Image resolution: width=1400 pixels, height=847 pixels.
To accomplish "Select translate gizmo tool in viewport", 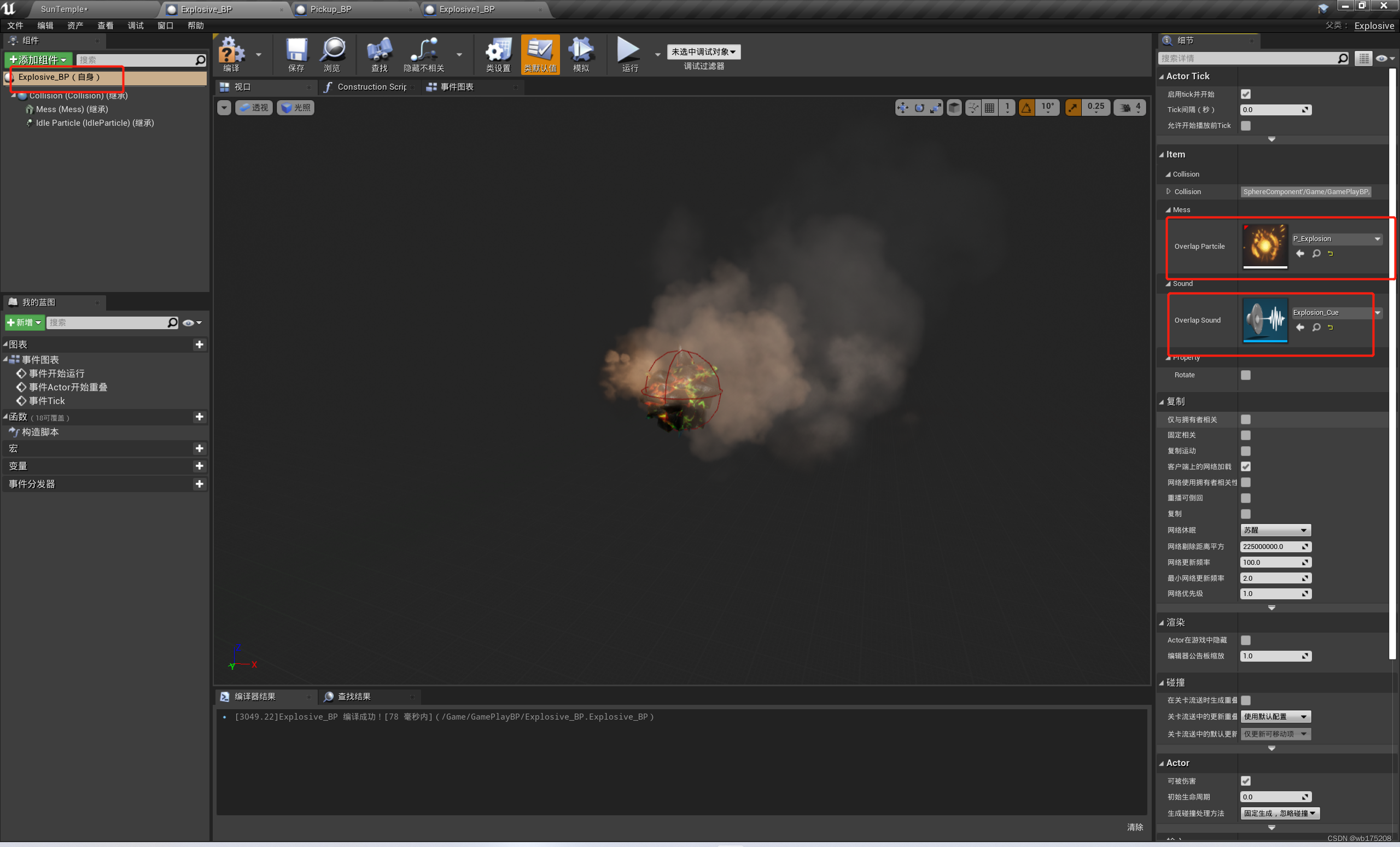I will pos(902,107).
